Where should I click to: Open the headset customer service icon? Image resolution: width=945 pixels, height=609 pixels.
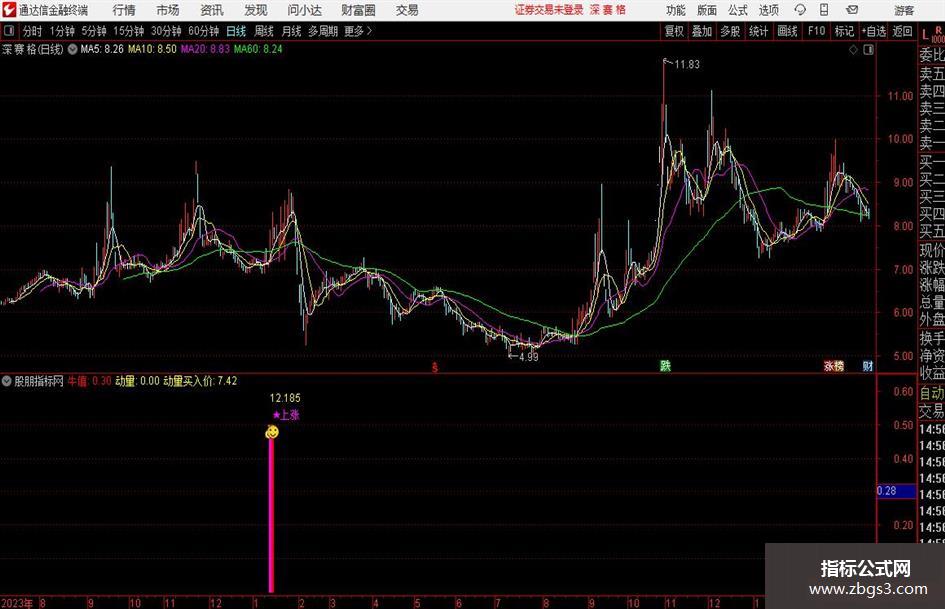pyautogui.click(x=800, y=10)
